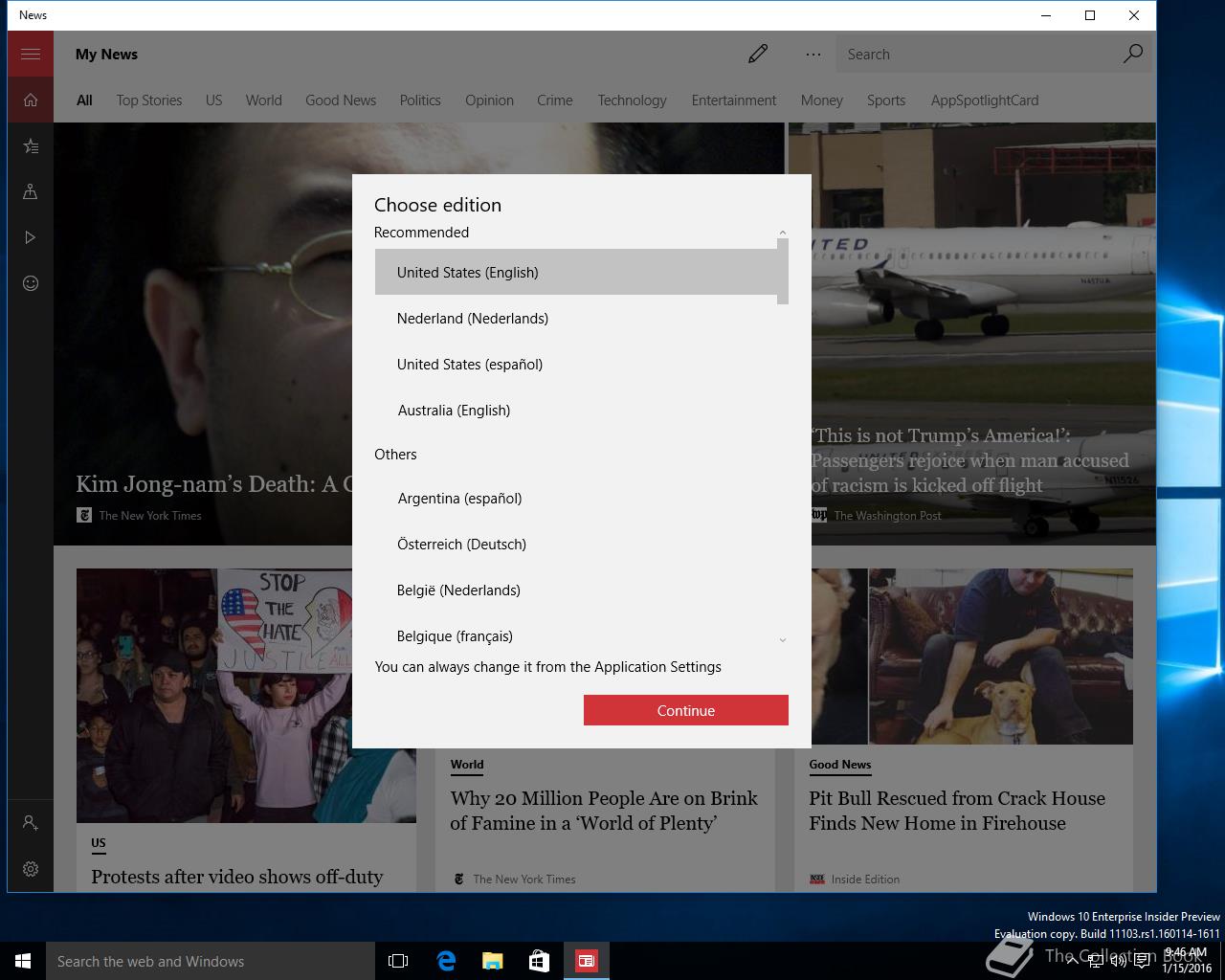Open Task View on the taskbar
This screenshot has height=980, width=1225.
click(398, 961)
